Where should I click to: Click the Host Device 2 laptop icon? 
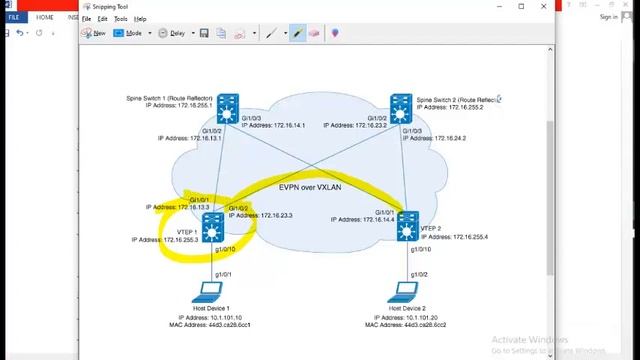(x=403, y=292)
